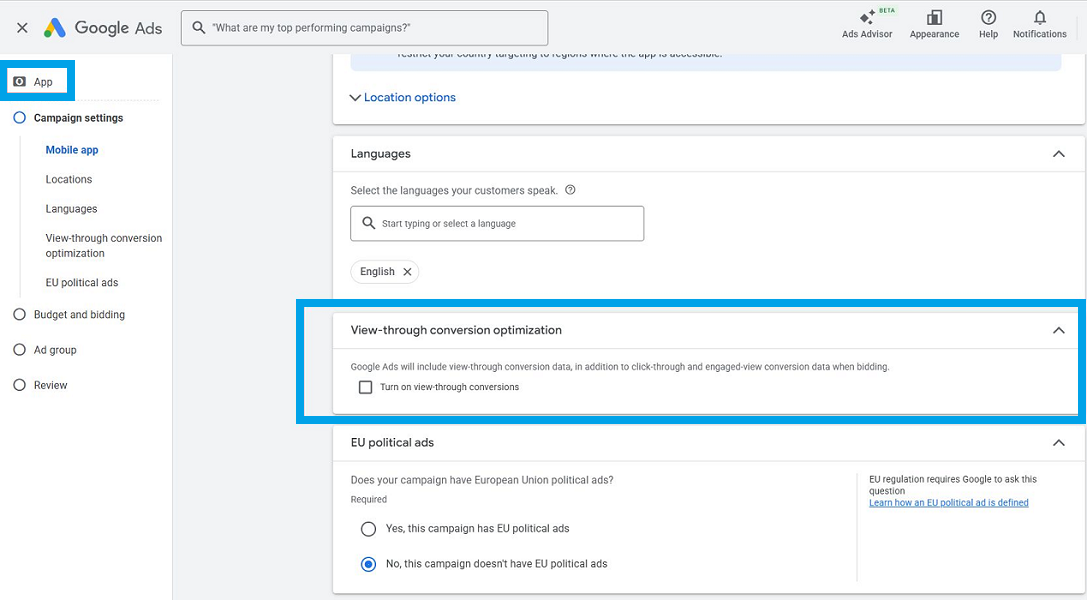Remove the English language chip
The image size is (1087, 600).
point(407,272)
